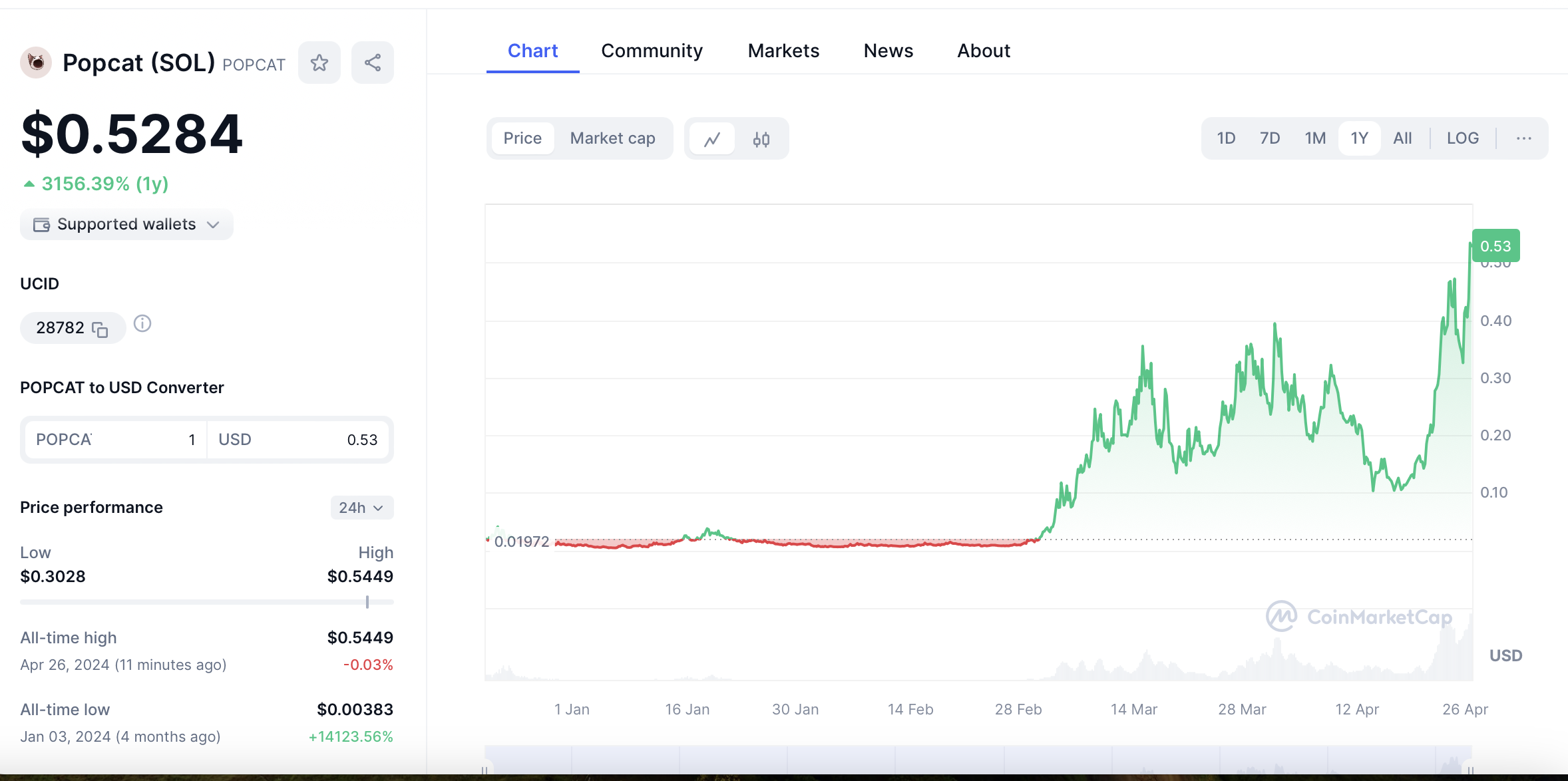Show the 1M chart range

pyautogui.click(x=1314, y=138)
